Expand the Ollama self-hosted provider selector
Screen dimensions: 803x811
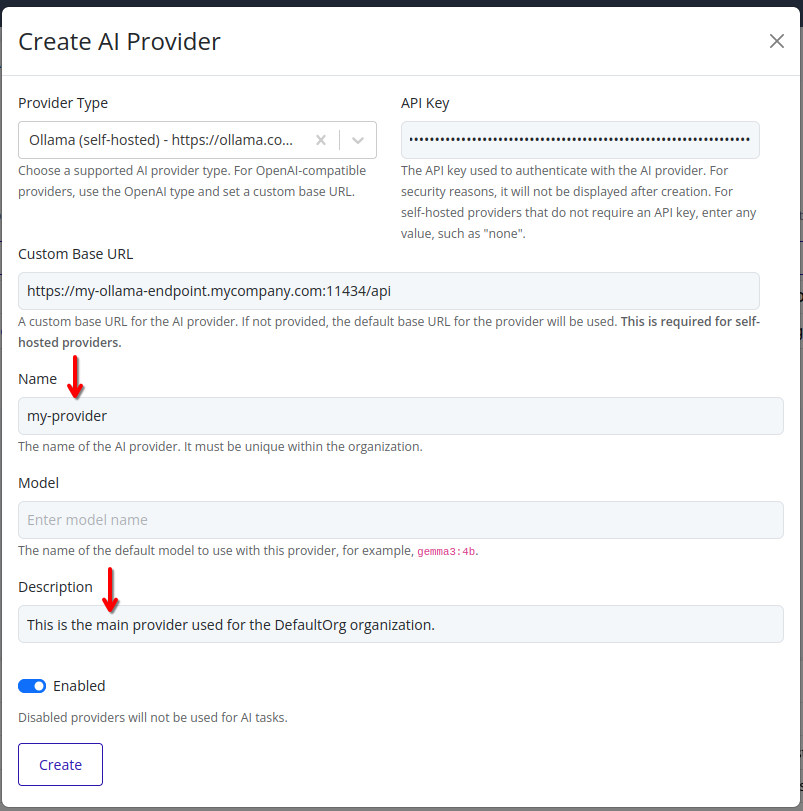357,140
